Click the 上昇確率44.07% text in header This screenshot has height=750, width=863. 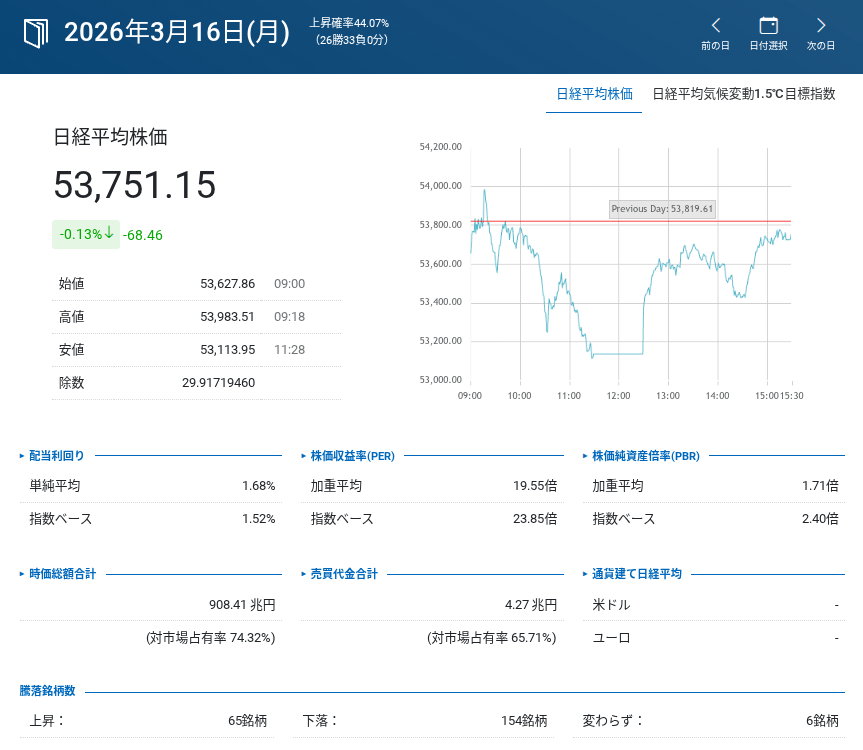click(x=348, y=23)
